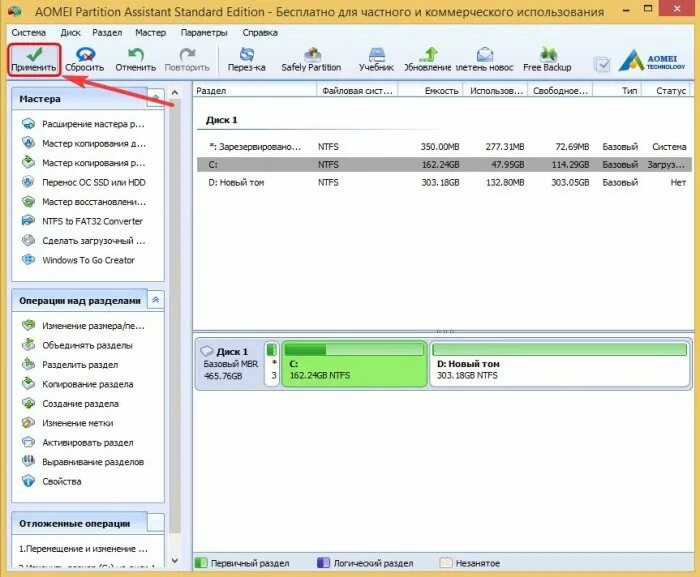Sort by Файловая система column header

coord(357,91)
